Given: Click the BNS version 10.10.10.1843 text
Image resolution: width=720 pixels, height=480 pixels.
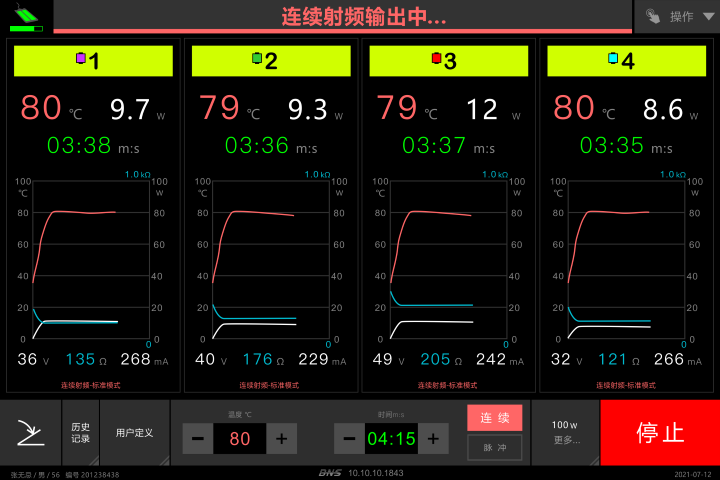Looking at the screenshot, I should pos(361,473).
